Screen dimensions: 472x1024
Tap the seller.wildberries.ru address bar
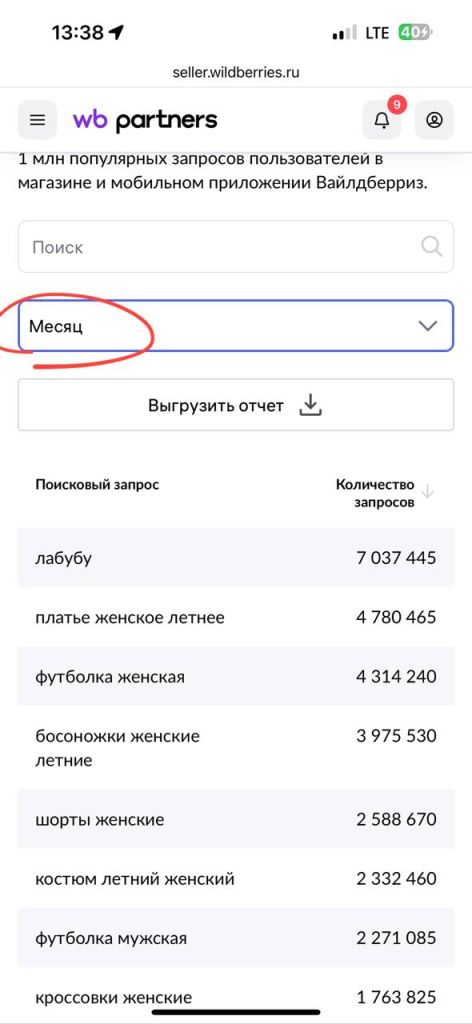[236, 72]
